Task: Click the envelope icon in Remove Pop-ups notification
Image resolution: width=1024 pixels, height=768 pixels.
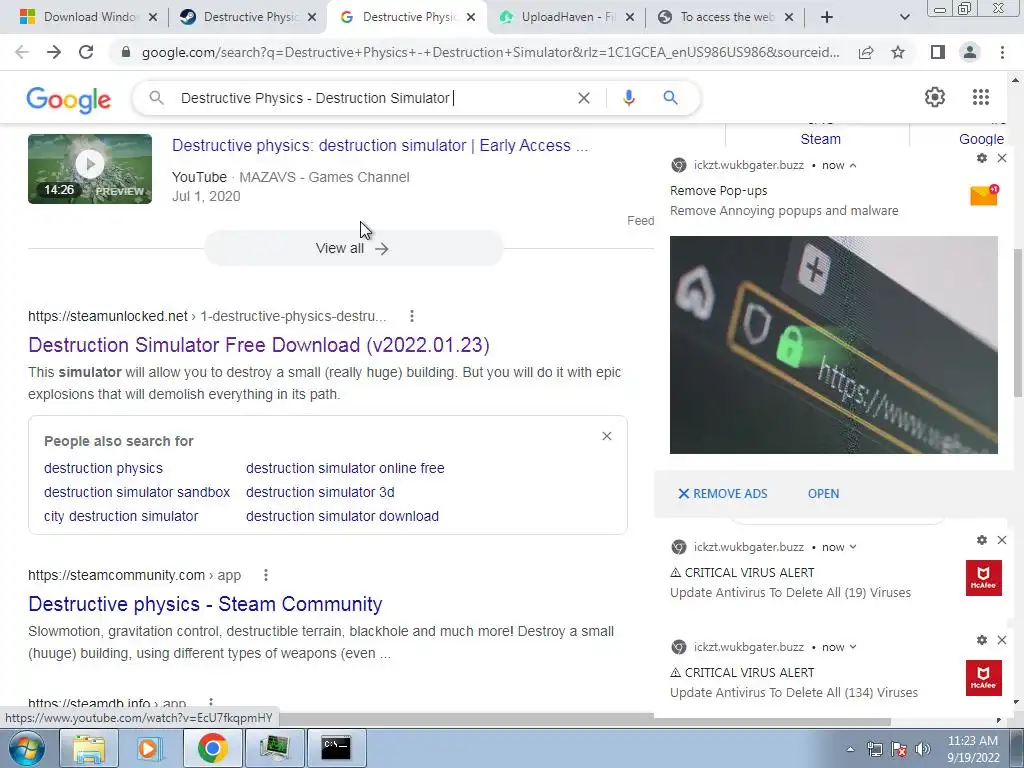Action: coord(984,195)
